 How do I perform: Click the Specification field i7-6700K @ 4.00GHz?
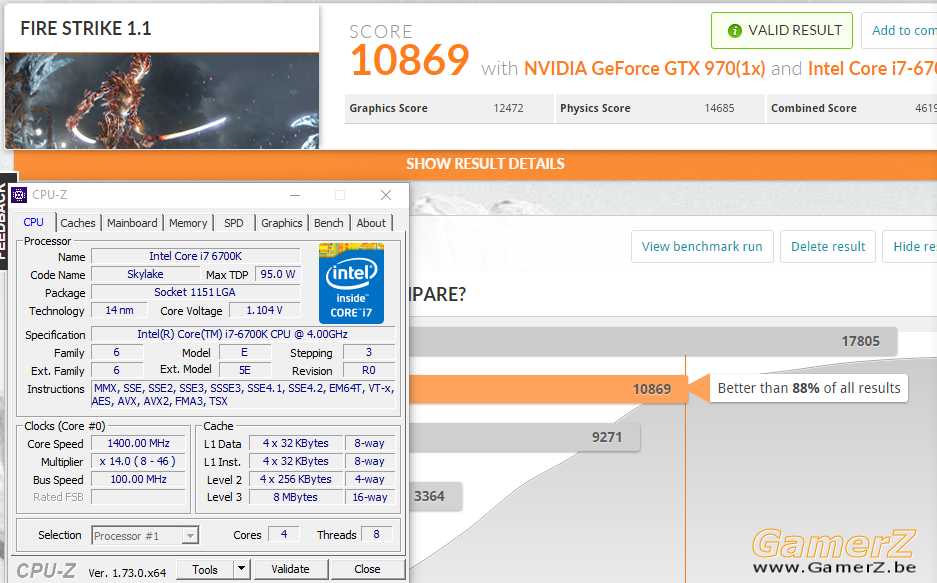coord(243,334)
